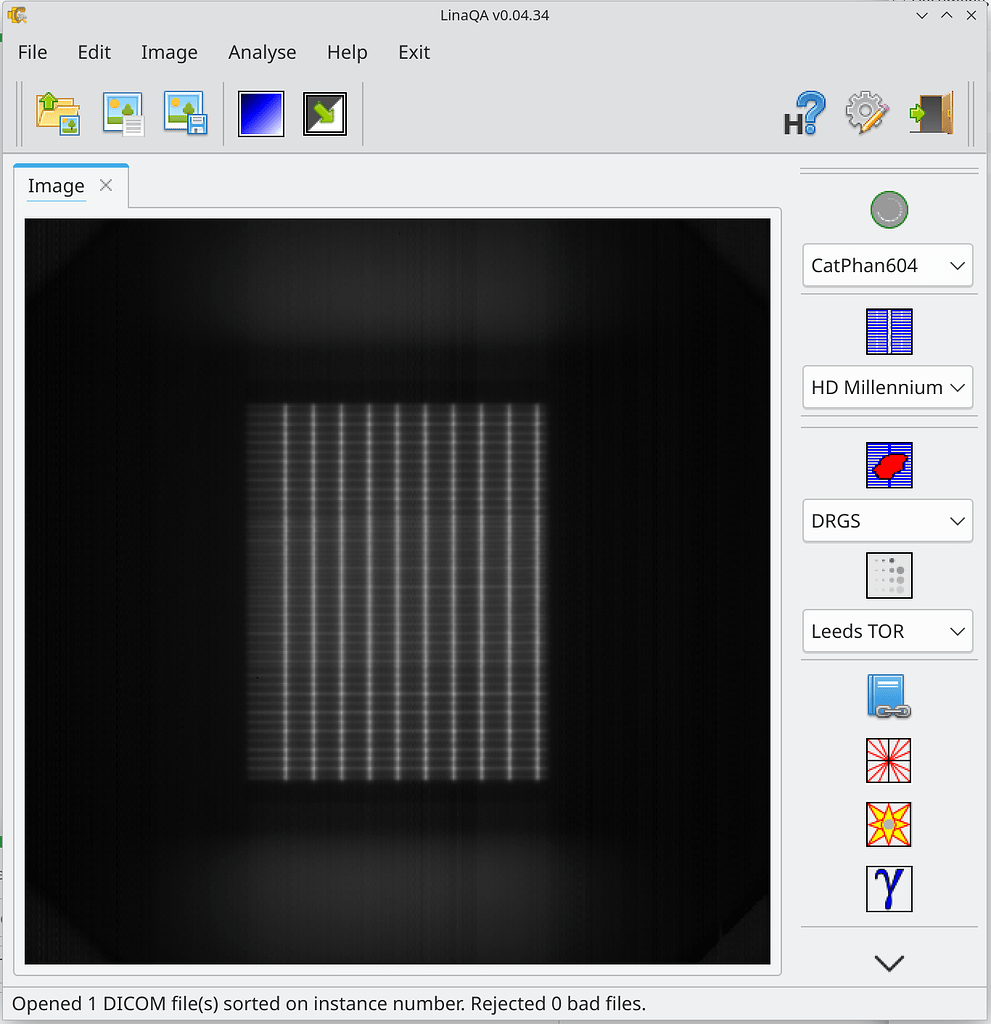Launch the Winston-Lutz star icon
The image size is (991, 1024).
click(x=888, y=824)
